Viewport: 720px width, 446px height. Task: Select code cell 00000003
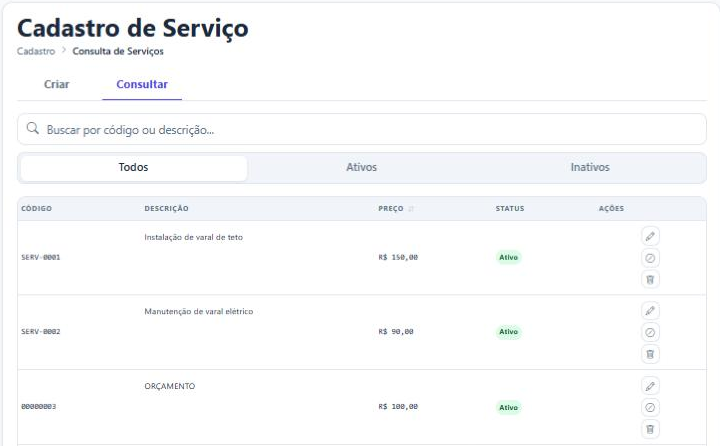point(39,406)
